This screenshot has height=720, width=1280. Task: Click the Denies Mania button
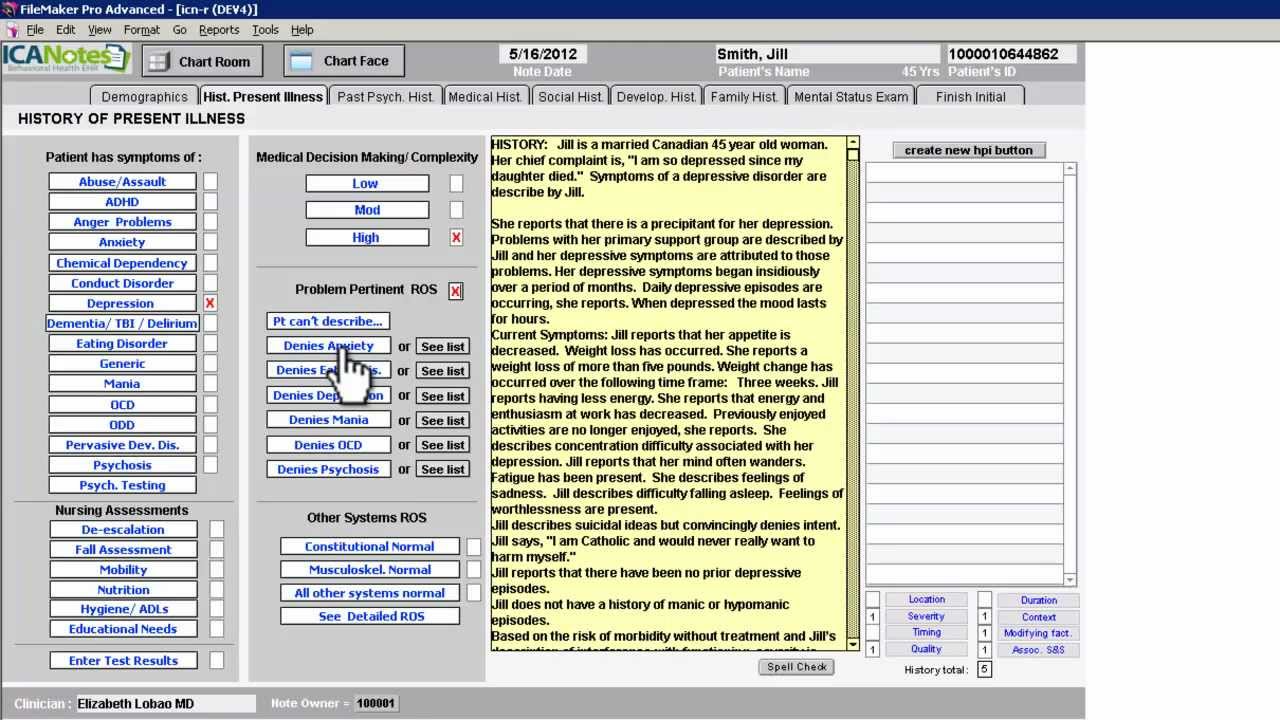[328, 420]
